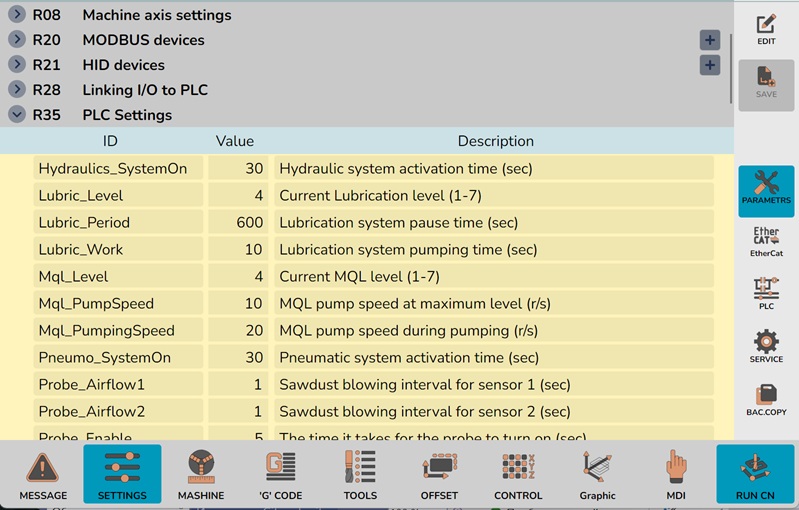Click the BAC.COPY backup icon

point(766,399)
